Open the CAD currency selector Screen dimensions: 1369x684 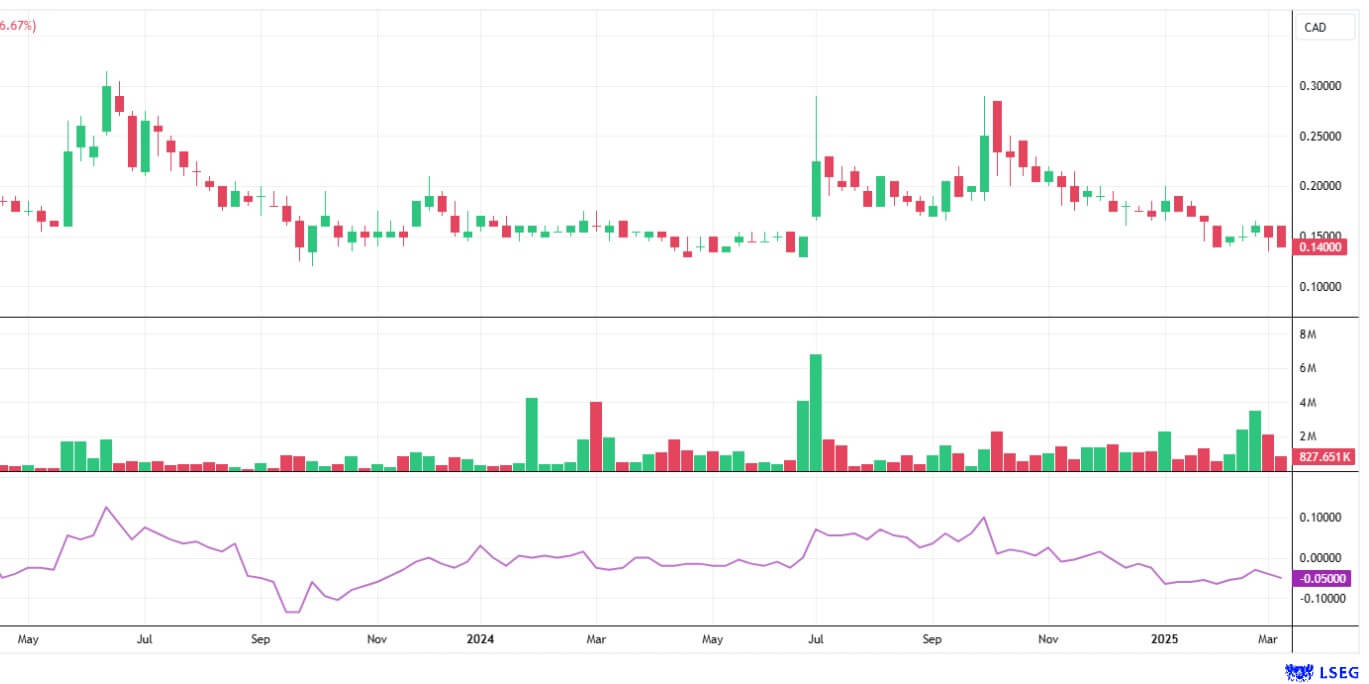[x=1315, y=27]
